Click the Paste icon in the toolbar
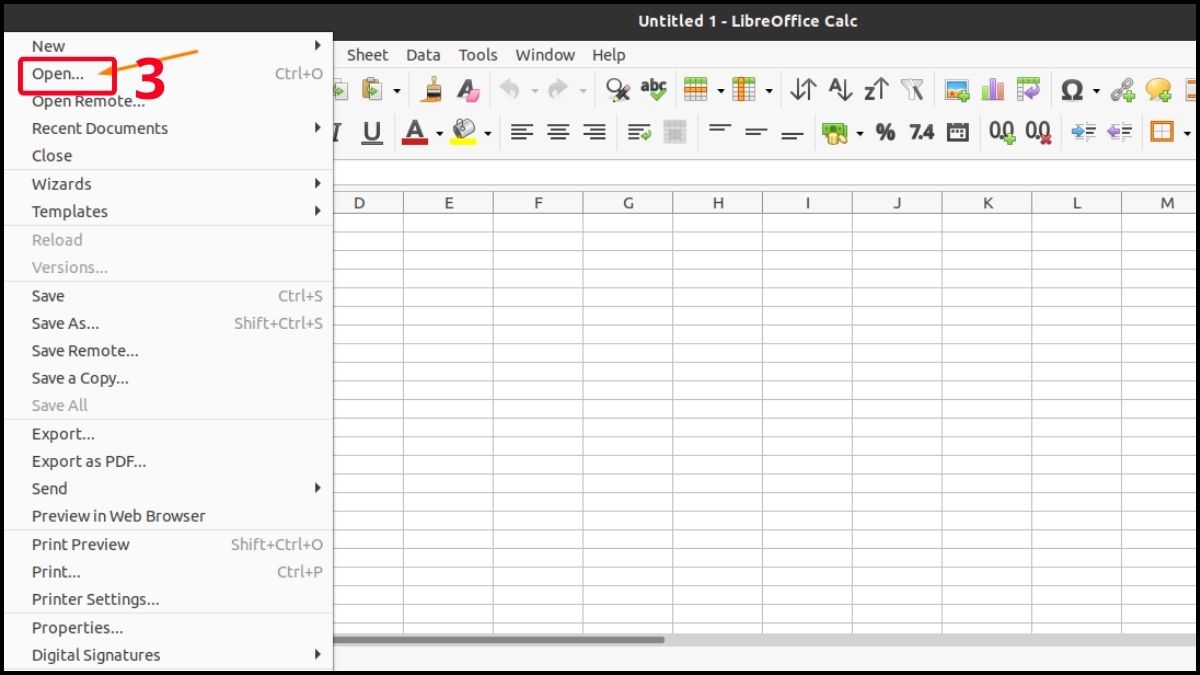Screen dimensions: 1200x675 coord(371,90)
